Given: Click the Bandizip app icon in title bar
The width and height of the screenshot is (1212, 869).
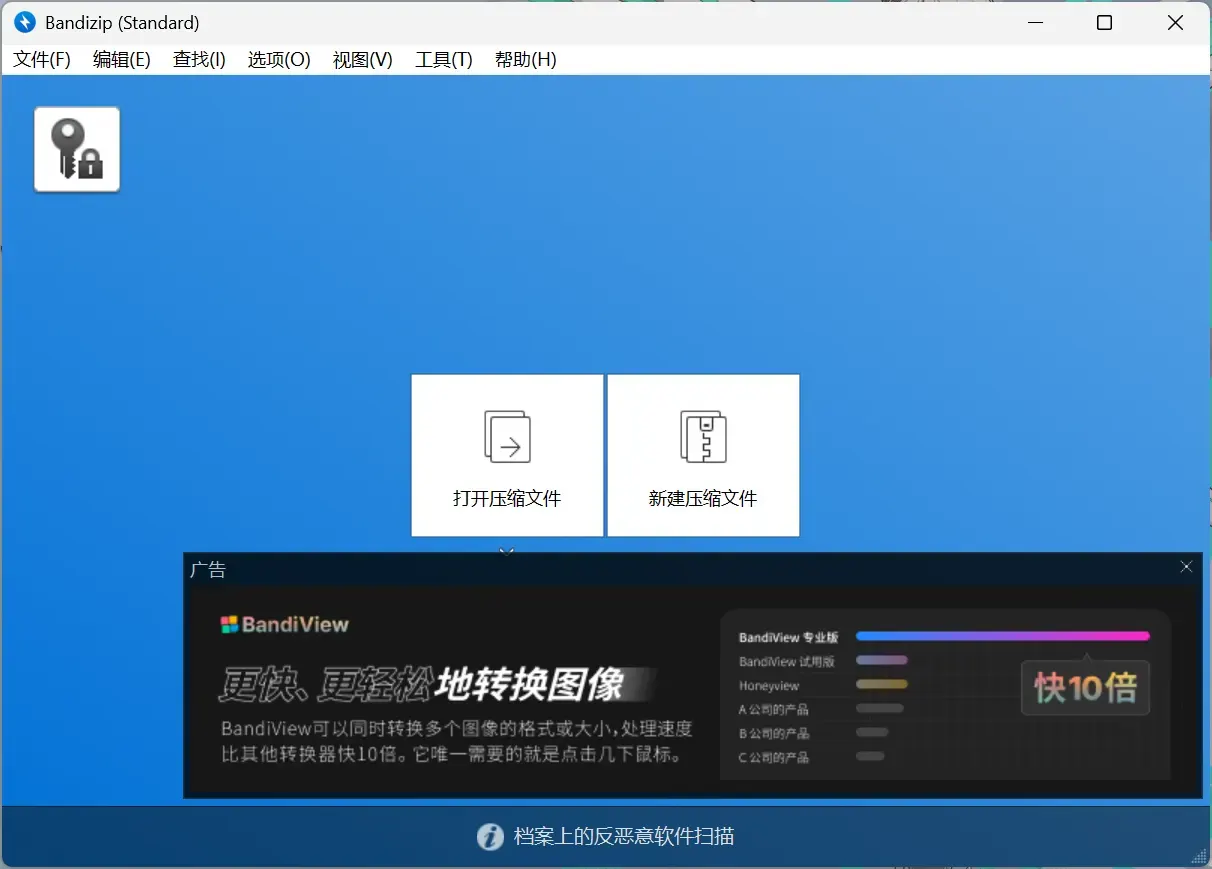Looking at the screenshot, I should coord(25,22).
